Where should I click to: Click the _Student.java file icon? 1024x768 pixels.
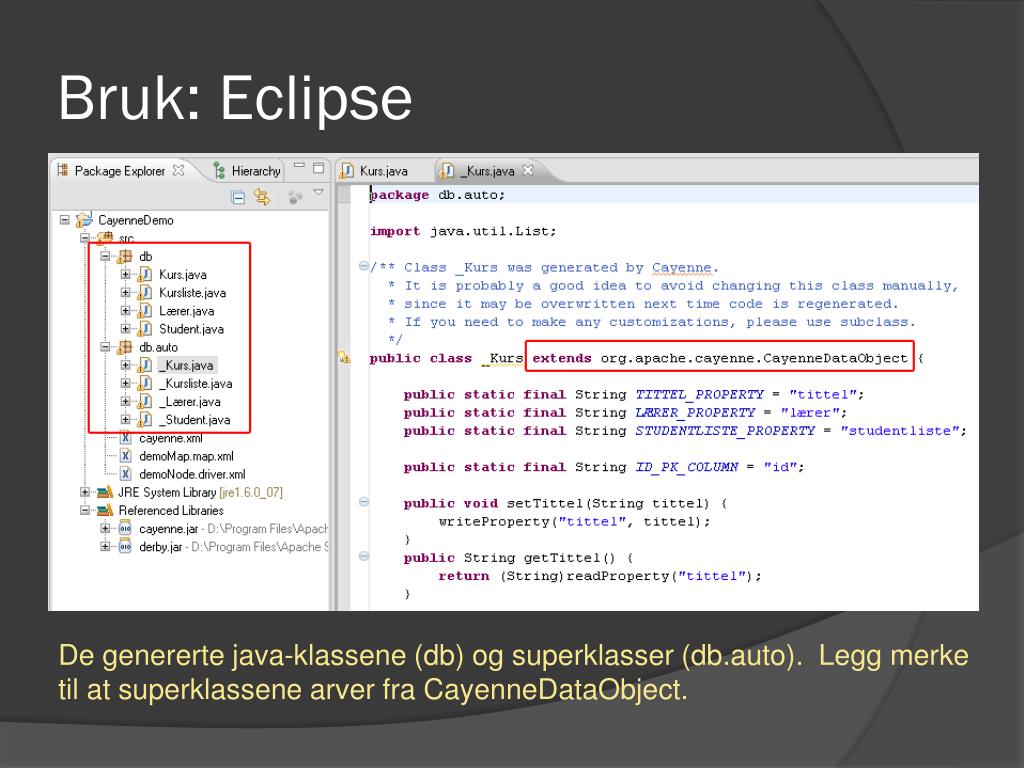click(144, 419)
